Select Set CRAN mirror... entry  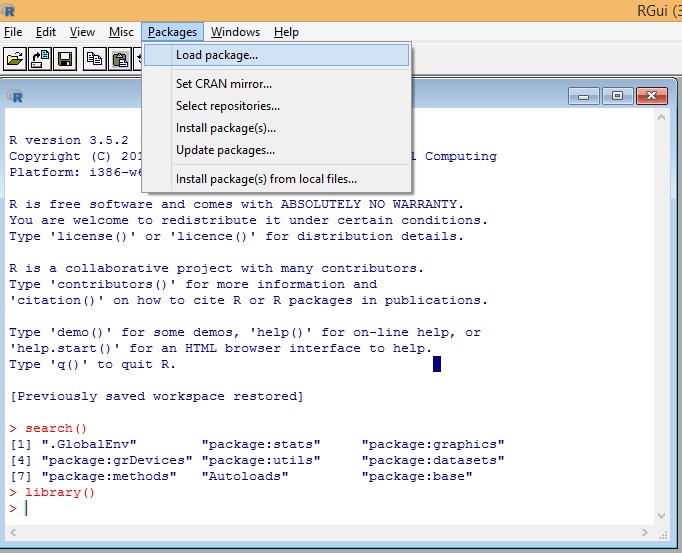pos(276,84)
